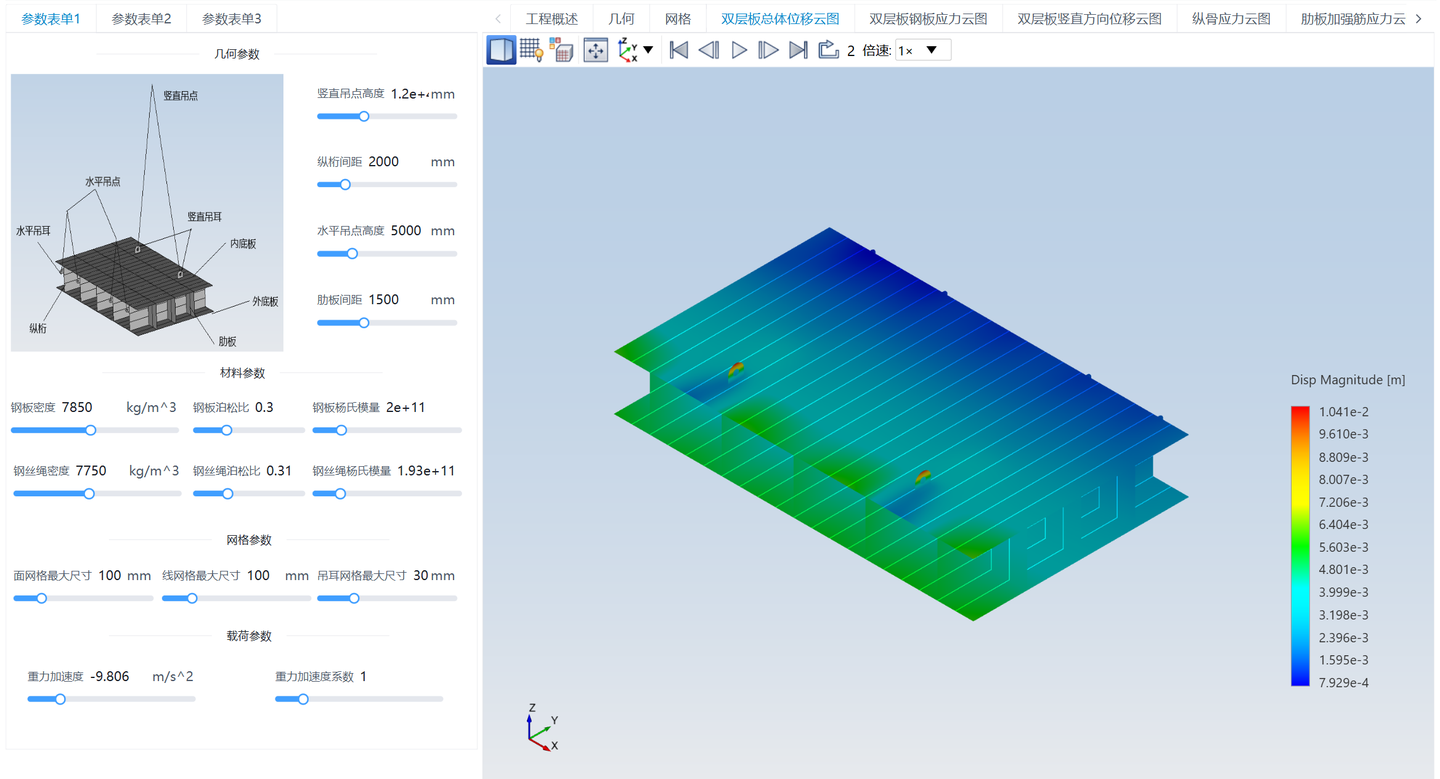Step back one animation frame
This screenshot has width=1440, height=779.
[x=708, y=50]
